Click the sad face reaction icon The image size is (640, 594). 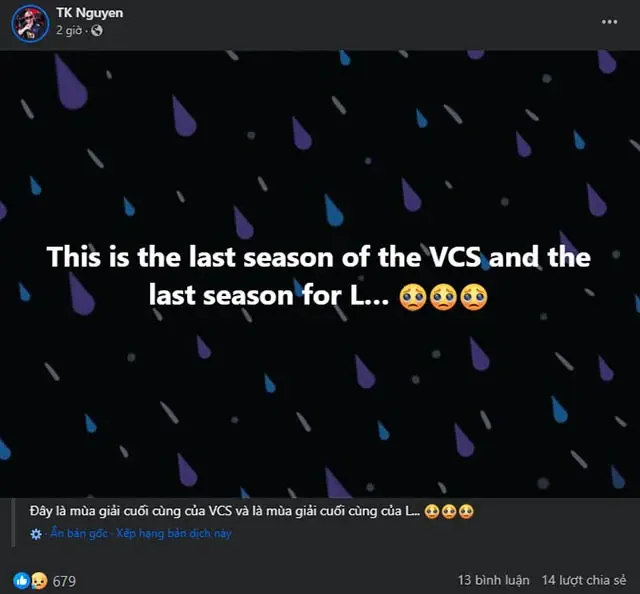click(39, 581)
